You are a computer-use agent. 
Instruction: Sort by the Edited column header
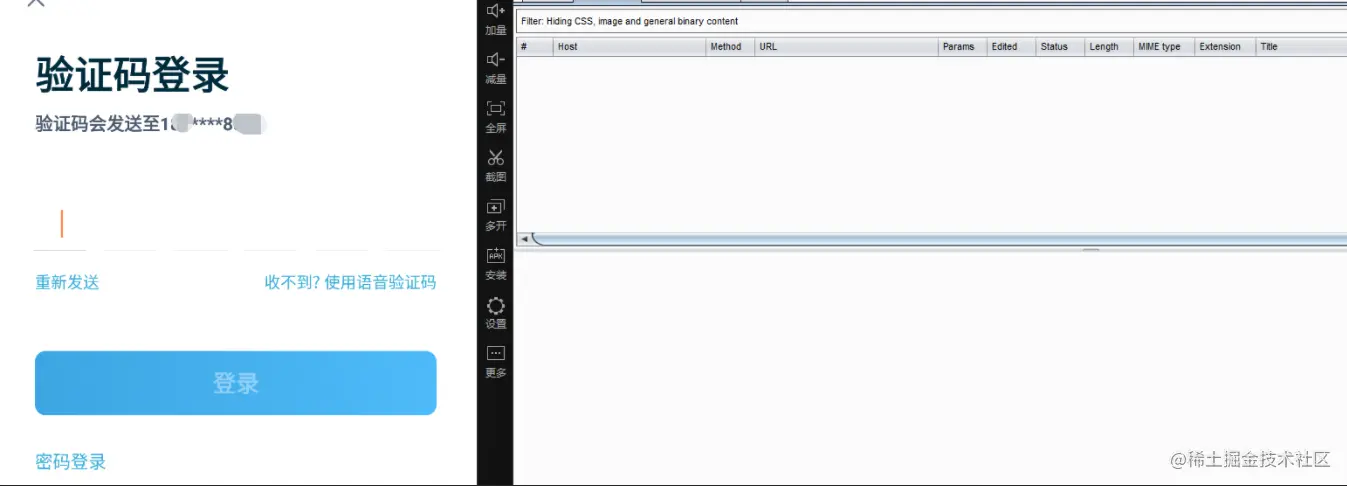(x=1011, y=47)
